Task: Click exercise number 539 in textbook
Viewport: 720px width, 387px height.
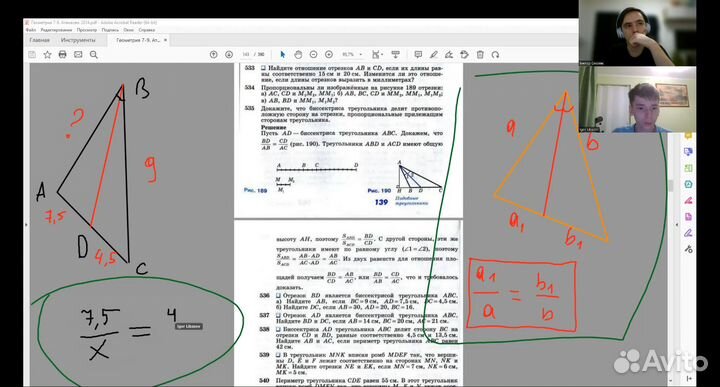Action: (264, 354)
